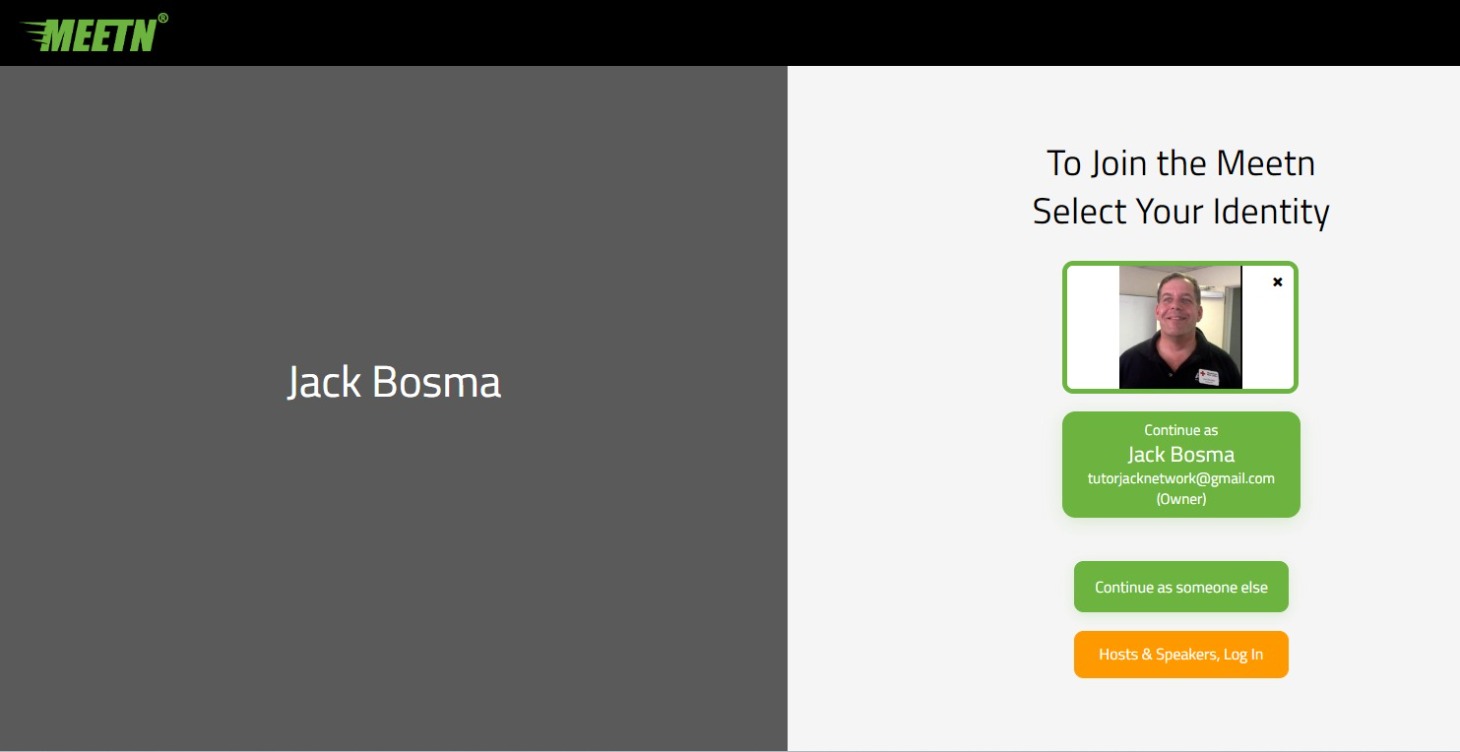Viewport: 1460px width, 752px height.
Task: Click the 'Select Your Identity' heading line
Action: [1181, 212]
